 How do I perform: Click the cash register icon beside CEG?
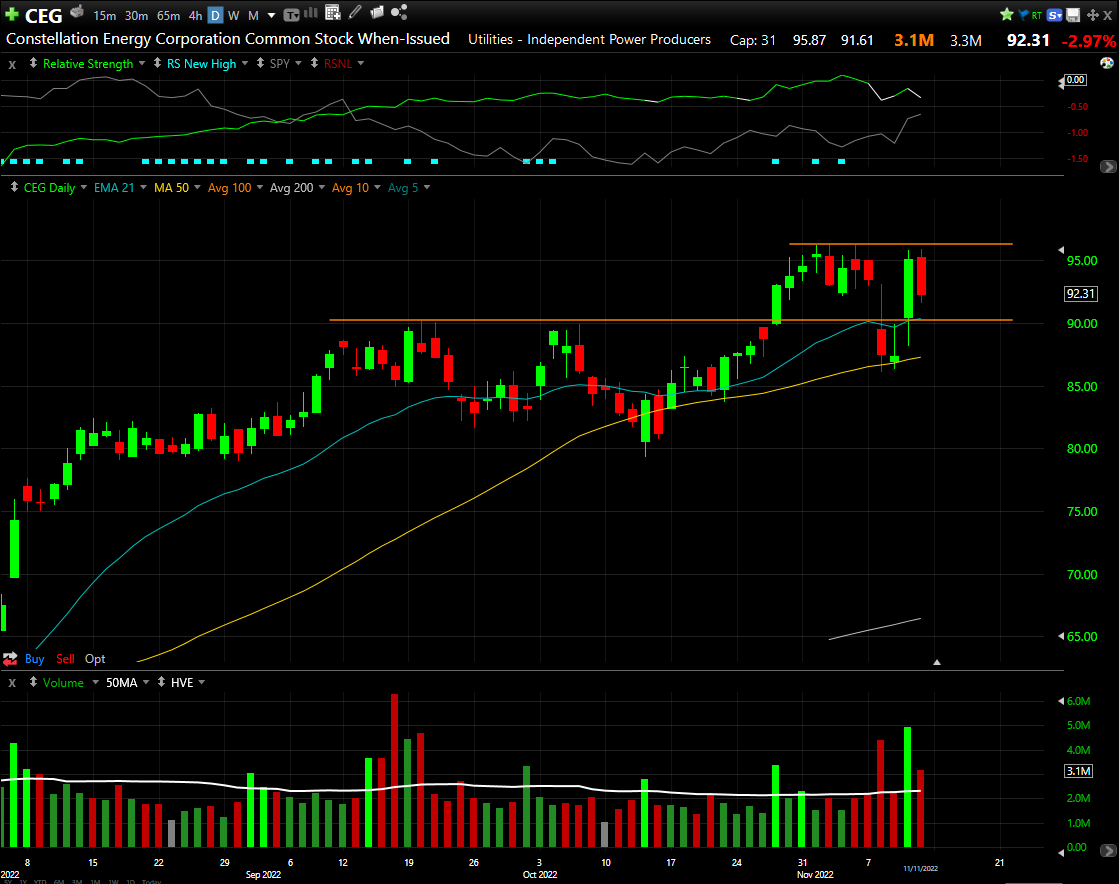coord(77,13)
